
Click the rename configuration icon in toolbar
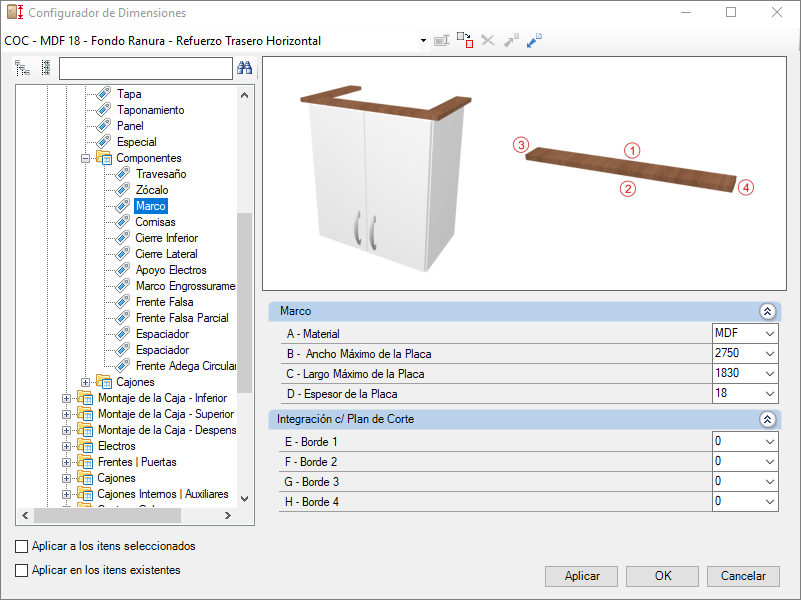[441, 40]
